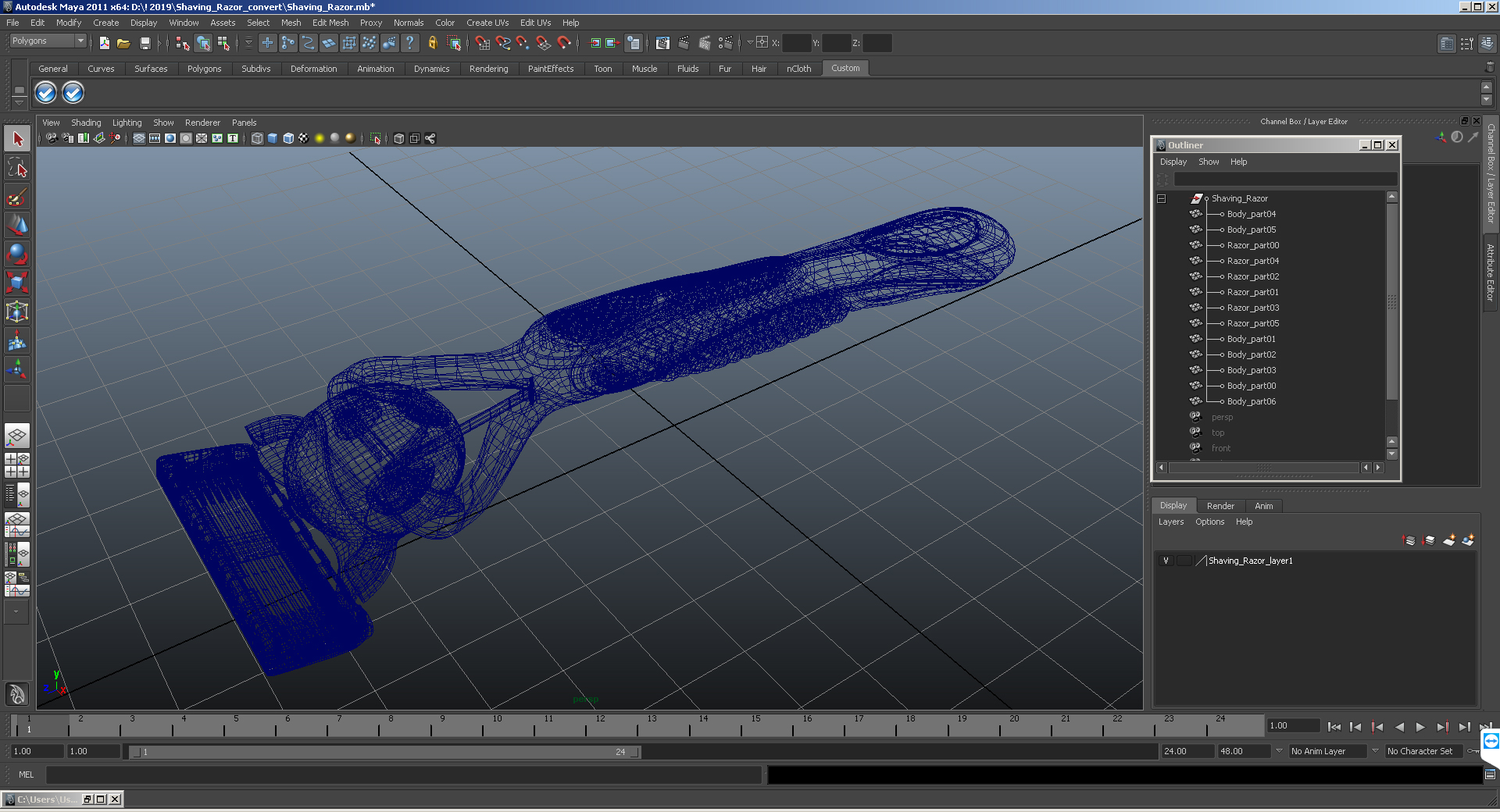This screenshot has height=812, width=1500.
Task: Enable Snap to points magnet
Action: tap(523, 43)
